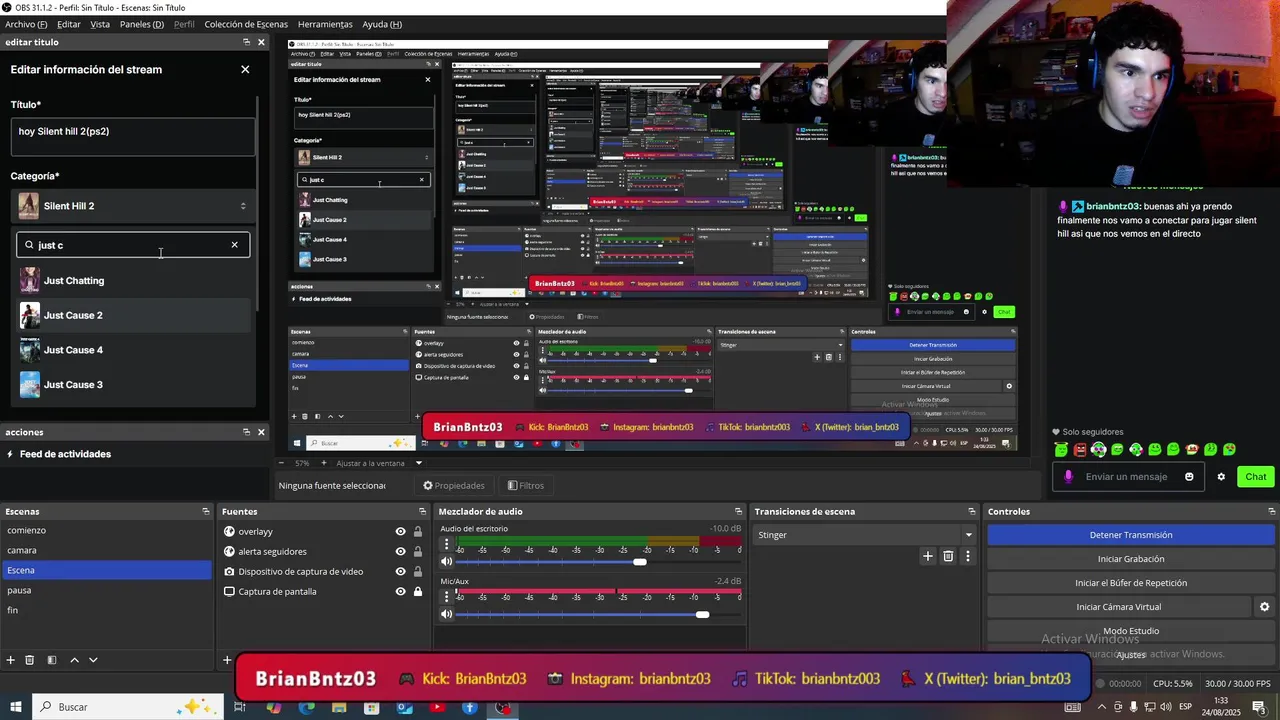Viewport: 1280px width, 720px height.
Task: Open Task View in Windows taskbar
Action: click(x=240, y=707)
